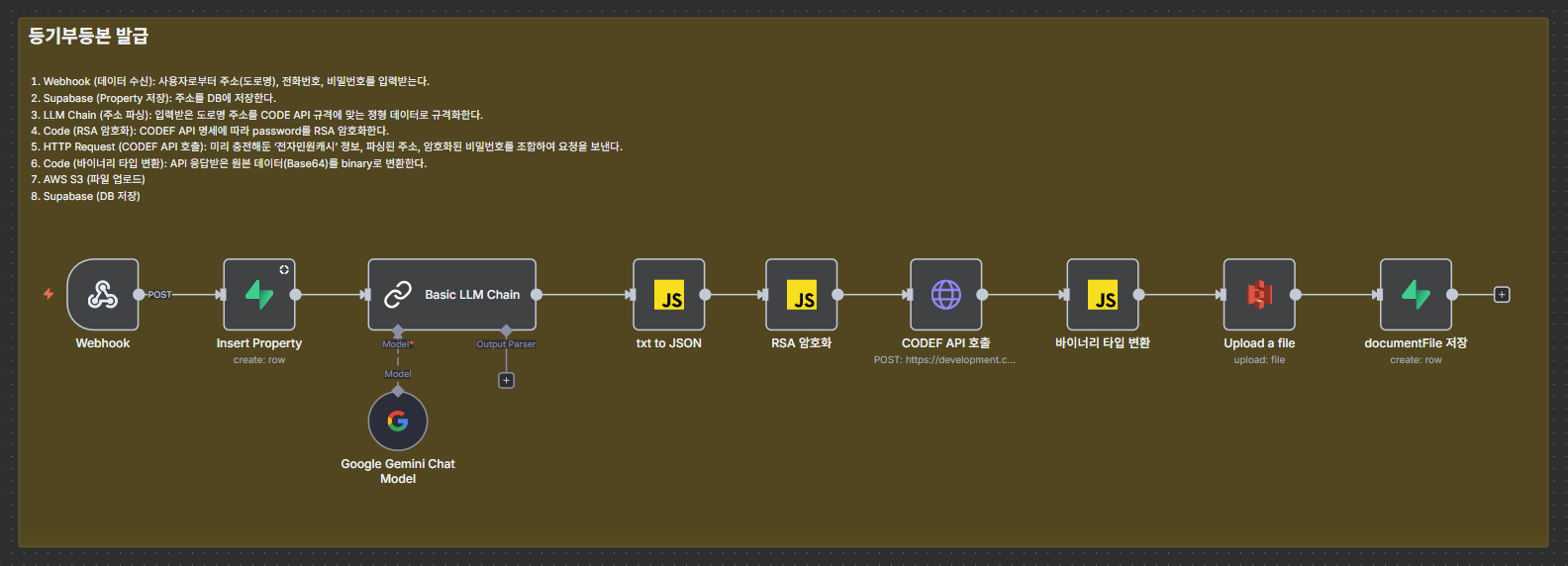The height and width of the screenshot is (566, 1568).
Task: Select the 바이너리 타입 변환 code node
Action: pos(1103,295)
